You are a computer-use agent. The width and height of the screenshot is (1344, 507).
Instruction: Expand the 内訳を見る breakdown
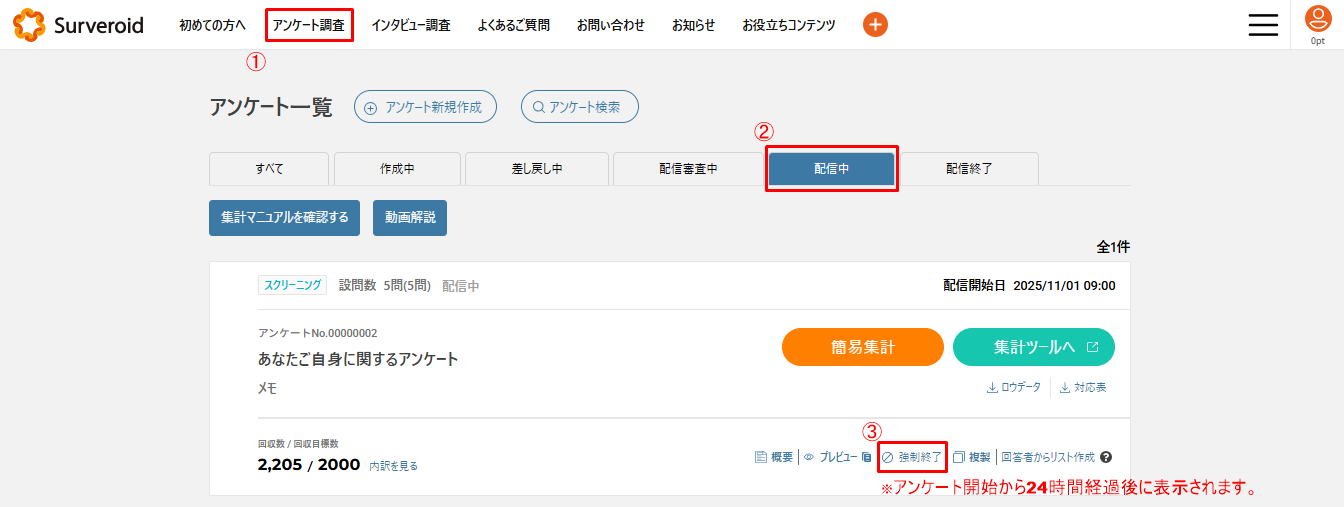click(x=393, y=466)
